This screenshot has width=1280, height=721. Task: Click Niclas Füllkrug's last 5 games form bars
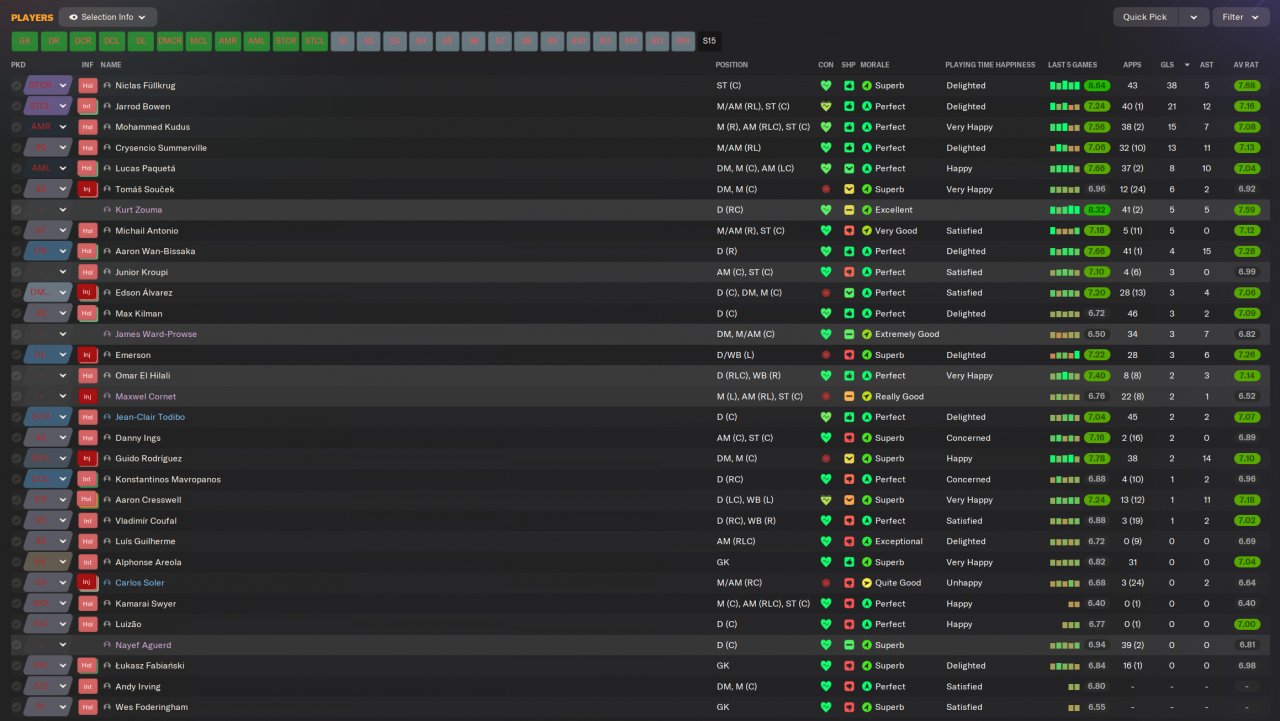coord(1065,86)
